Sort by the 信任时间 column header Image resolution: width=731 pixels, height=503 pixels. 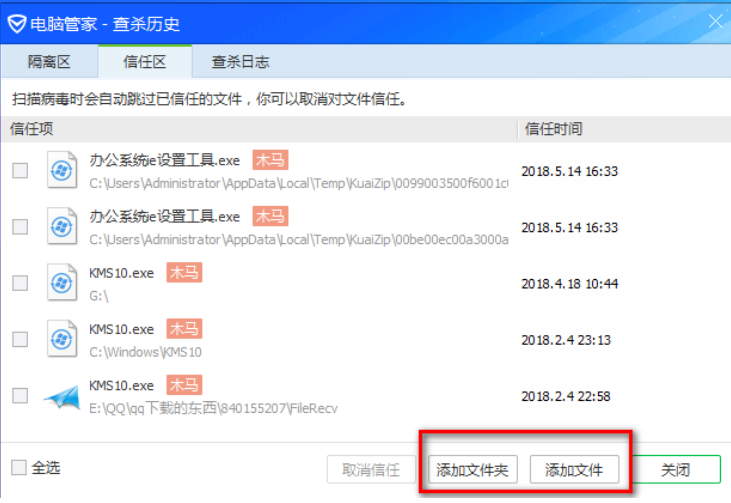(x=554, y=129)
